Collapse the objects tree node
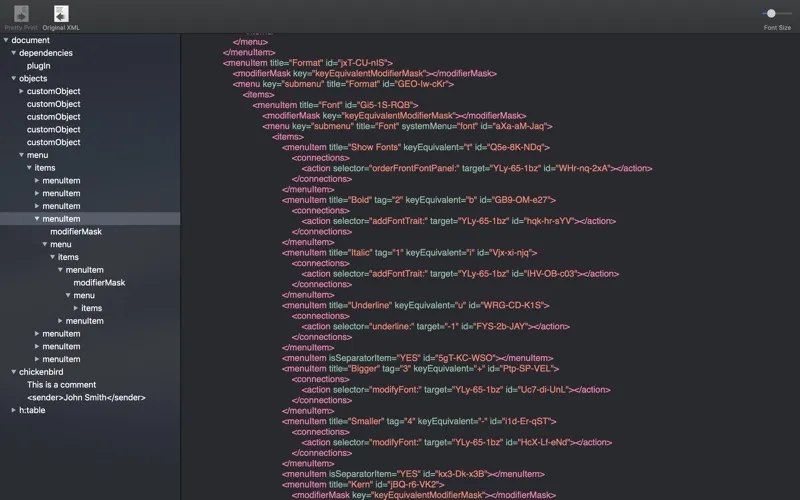The width and height of the screenshot is (800, 500). (x=14, y=78)
